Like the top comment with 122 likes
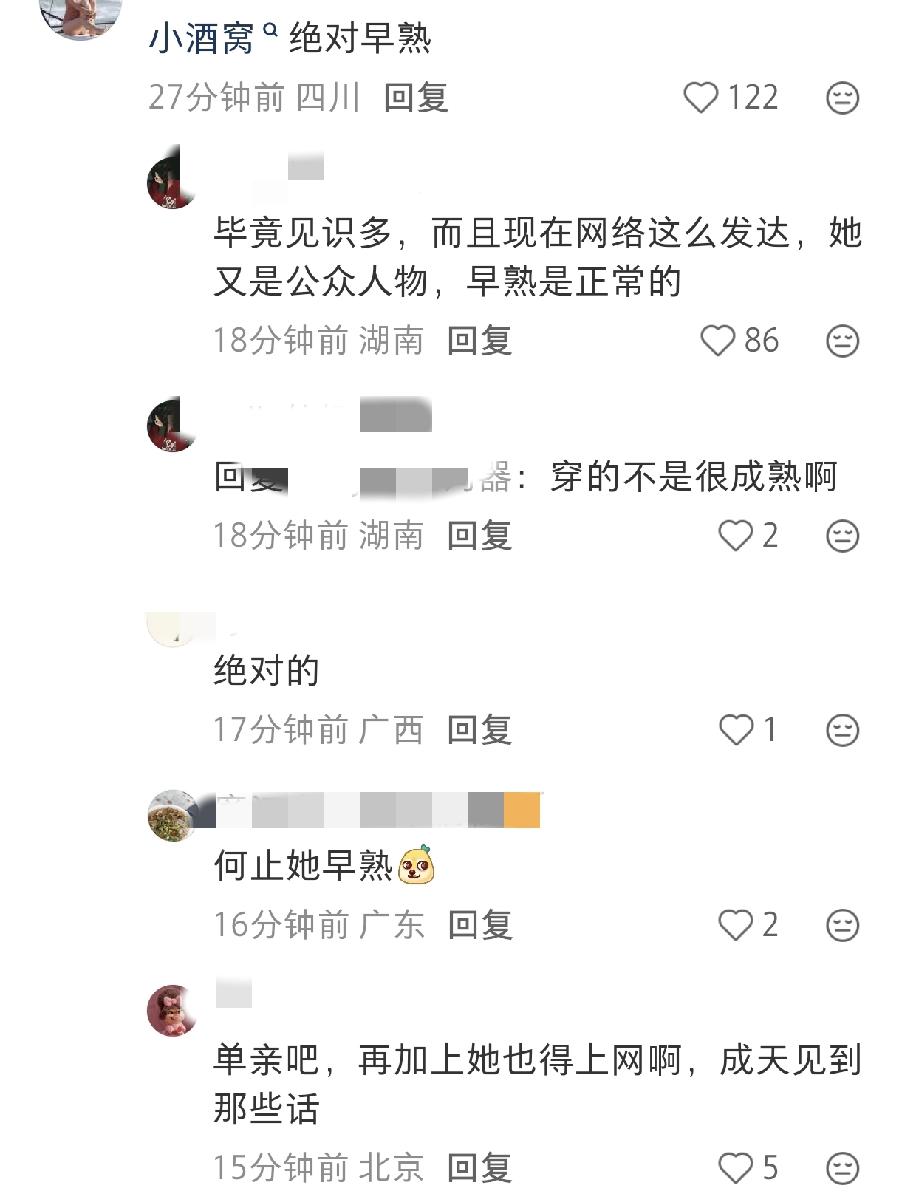916x1194 pixels. tap(701, 98)
